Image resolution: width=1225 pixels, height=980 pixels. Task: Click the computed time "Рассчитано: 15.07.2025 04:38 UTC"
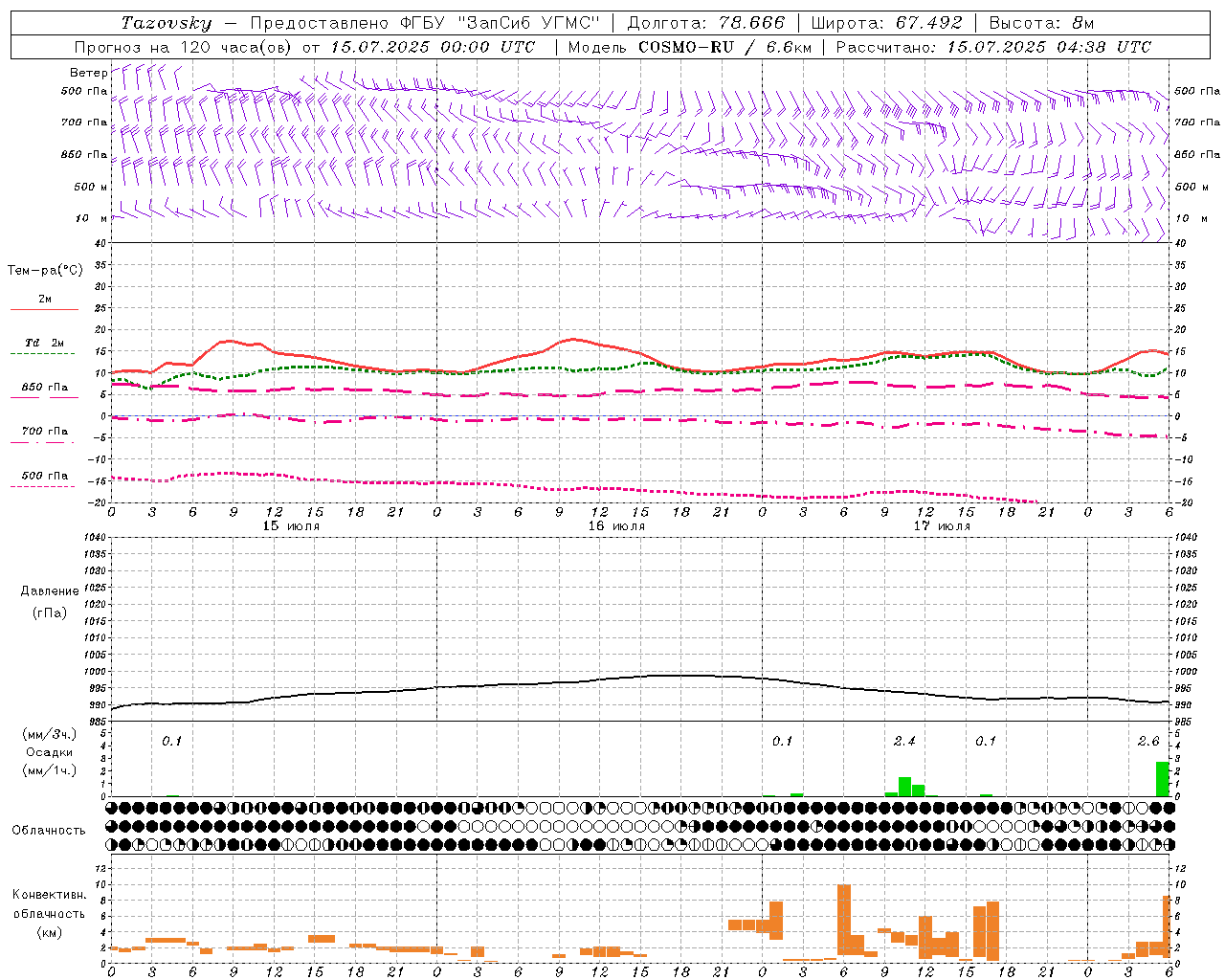[x=993, y=47]
